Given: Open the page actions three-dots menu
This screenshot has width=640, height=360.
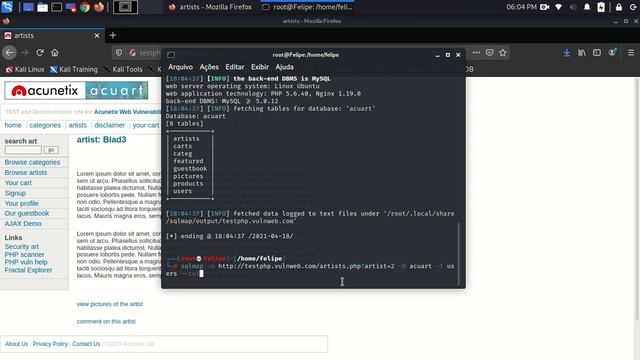Looking at the screenshot, I should [x=476, y=53].
